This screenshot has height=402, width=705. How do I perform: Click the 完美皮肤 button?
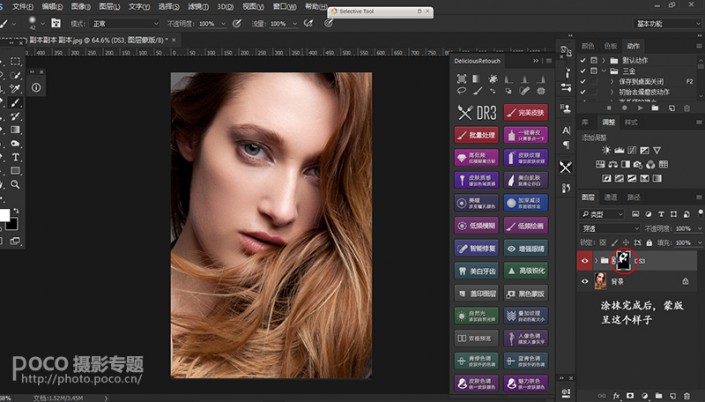click(x=525, y=112)
